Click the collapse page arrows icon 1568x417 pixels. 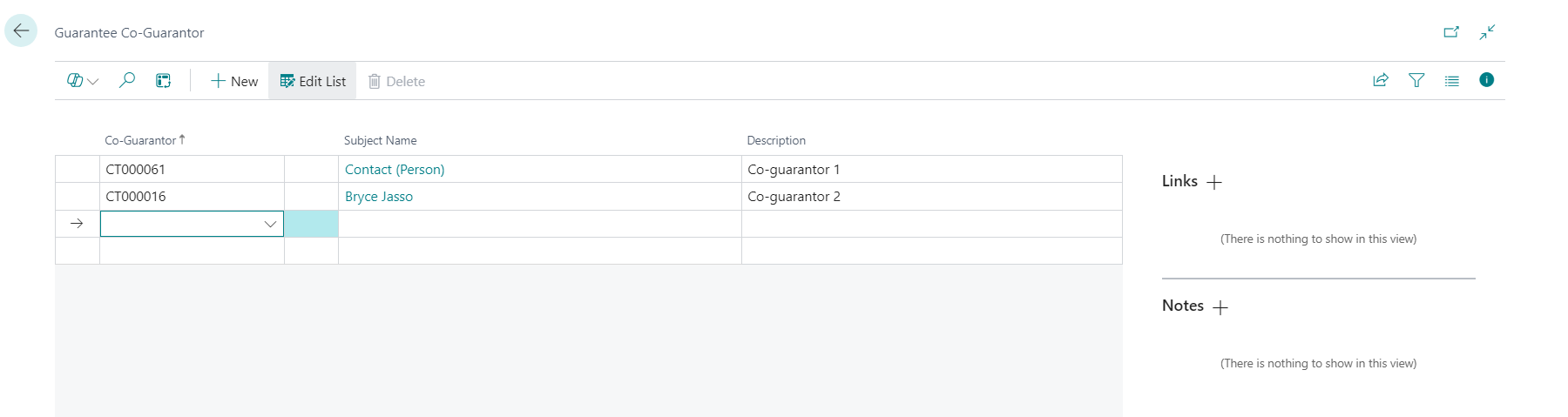(1487, 32)
